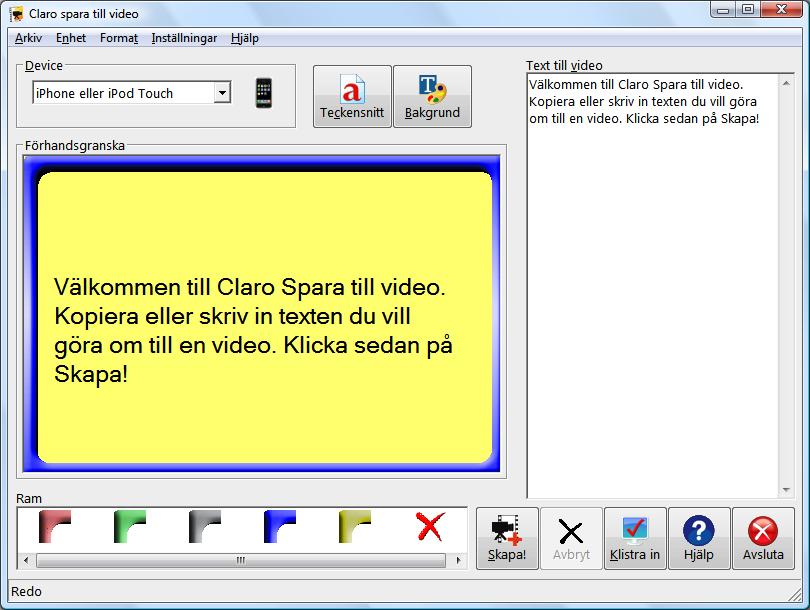The image size is (810, 610).
Task: Choose the red X no-frame option
Action: [430, 526]
